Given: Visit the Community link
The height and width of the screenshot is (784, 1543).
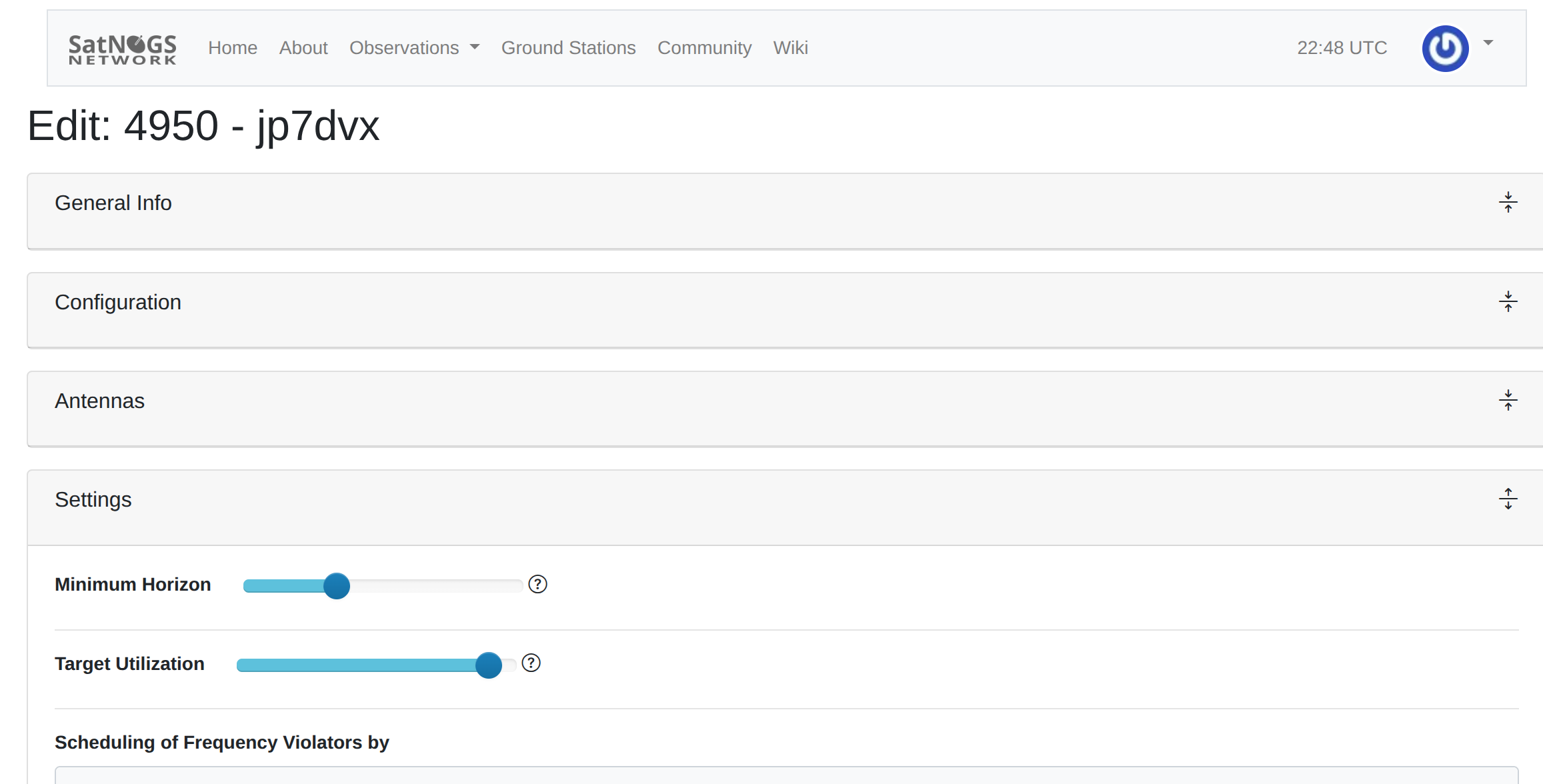Looking at the screenshot, I should (x=704, y=48).
